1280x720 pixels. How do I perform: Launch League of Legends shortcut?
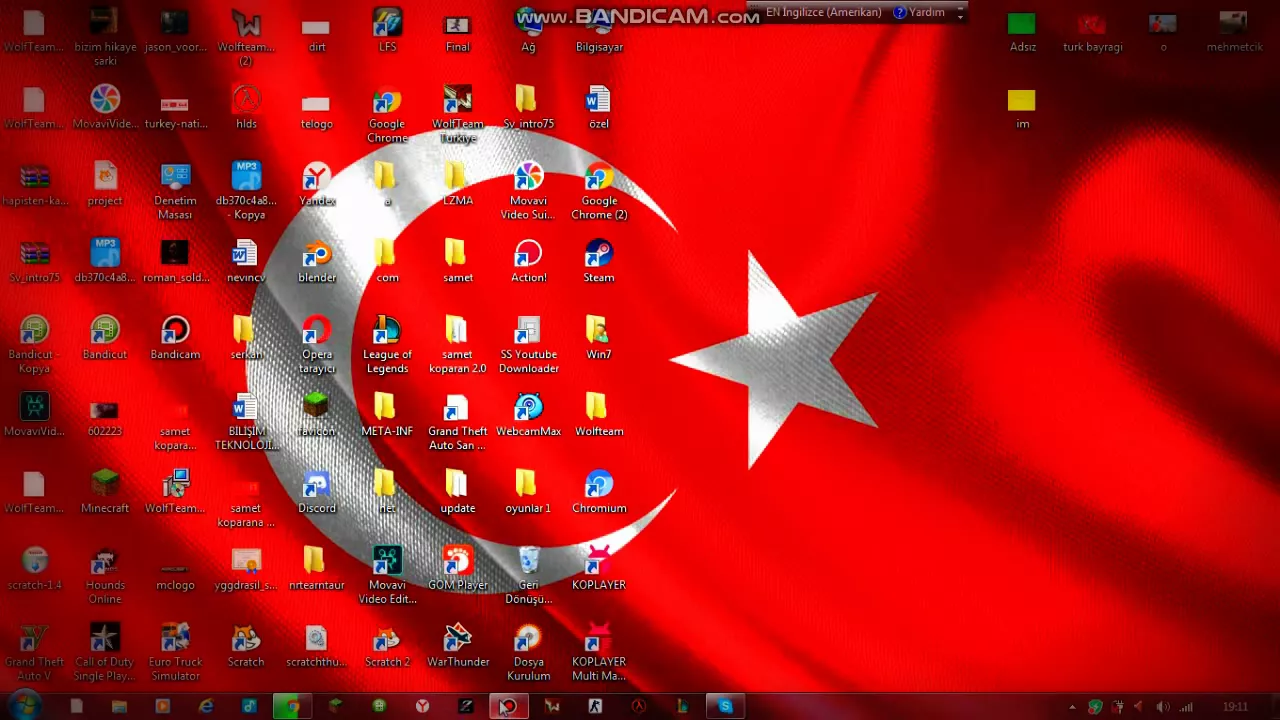point(387,345)
